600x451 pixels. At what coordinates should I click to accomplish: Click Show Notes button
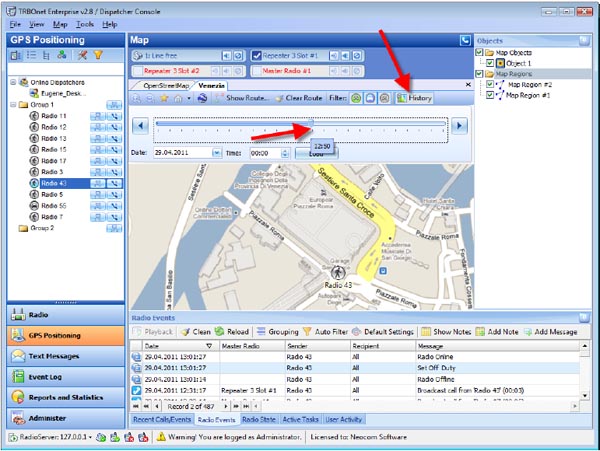[446, 332]
